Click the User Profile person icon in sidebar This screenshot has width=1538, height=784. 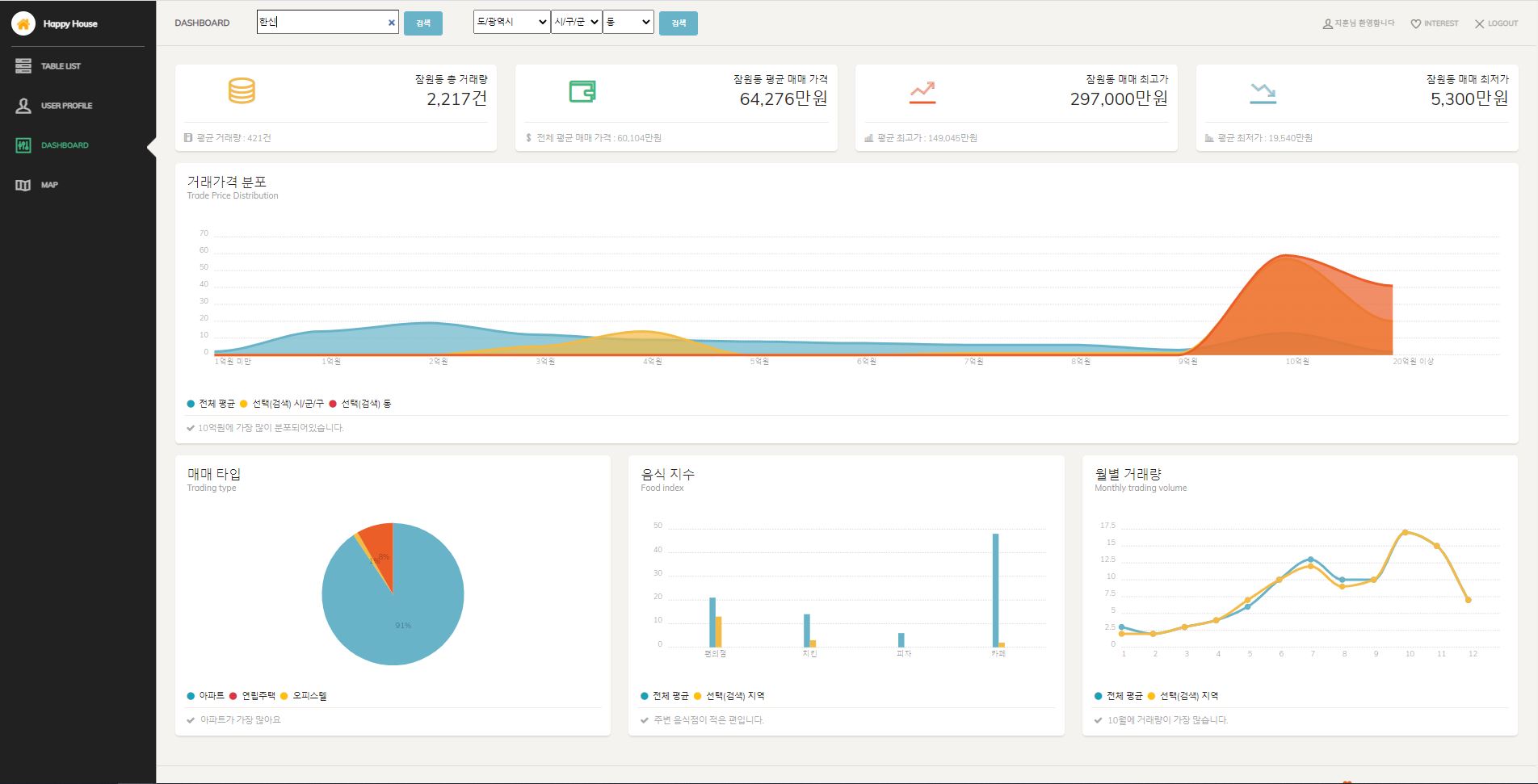pos(22,105)
